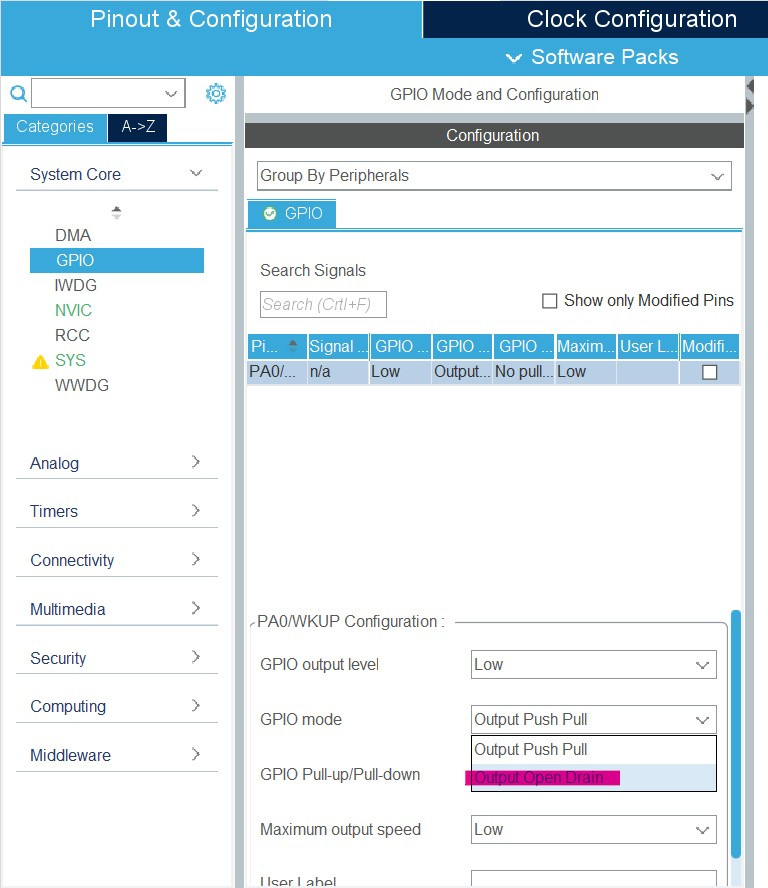Click the SYS warning triangle icon

tap(40, 361)
